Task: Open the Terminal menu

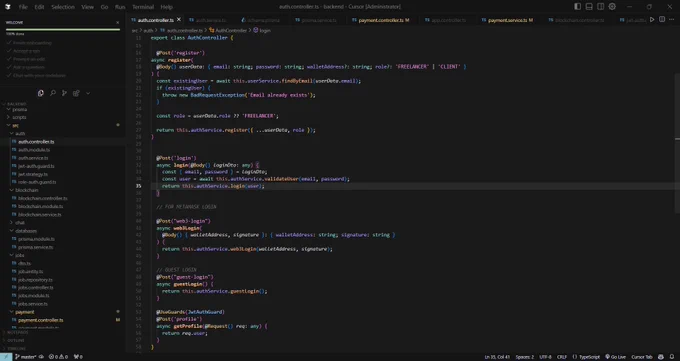Action: click(x=143, y=7)
